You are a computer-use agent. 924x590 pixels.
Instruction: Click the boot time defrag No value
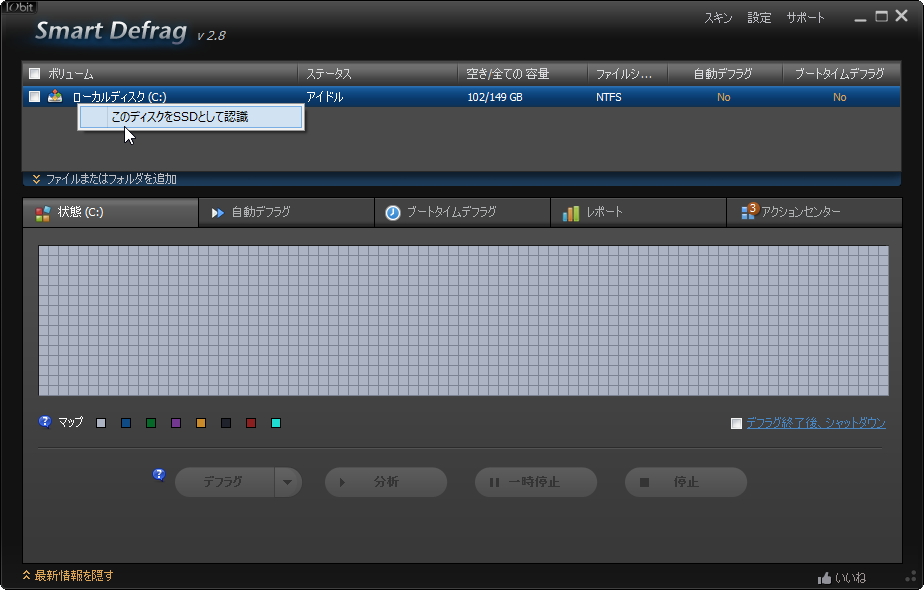point(840,97)
